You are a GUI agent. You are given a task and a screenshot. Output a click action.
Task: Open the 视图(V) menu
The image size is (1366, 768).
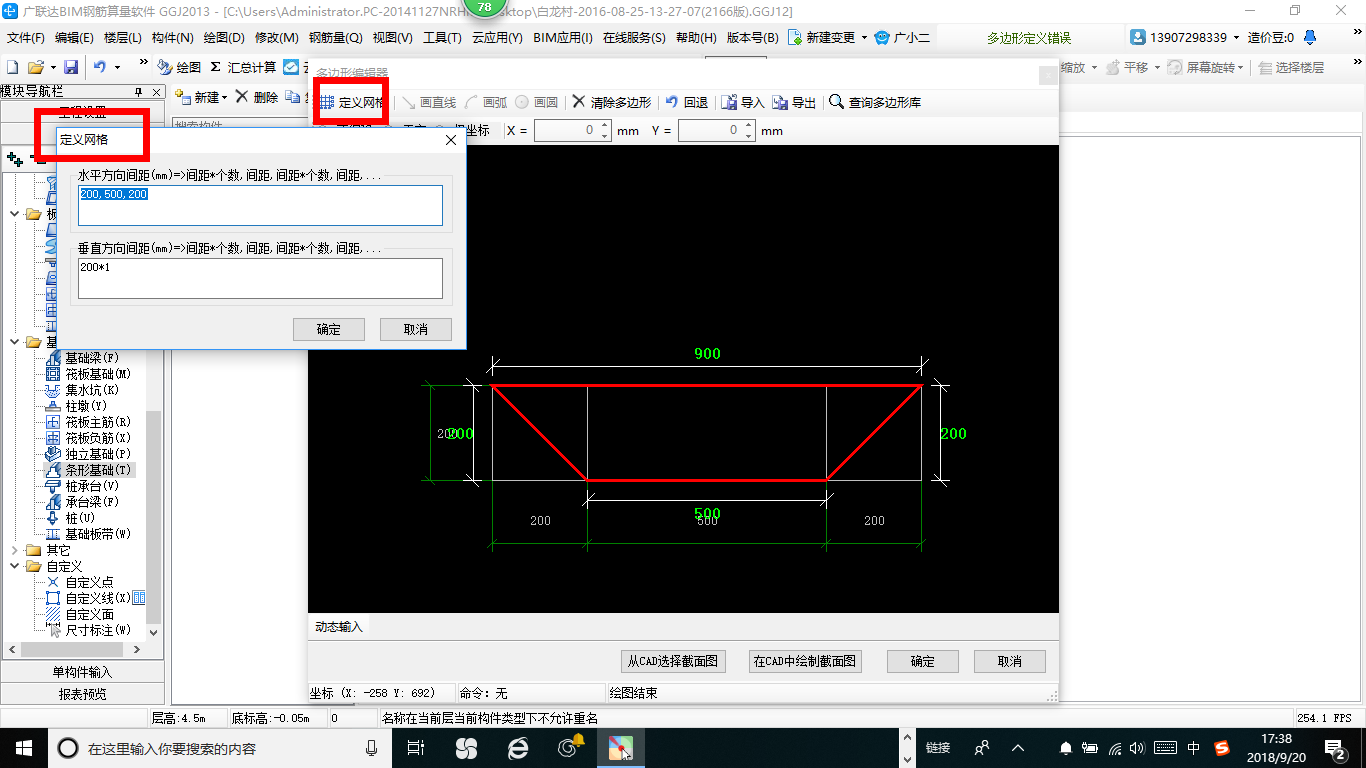392,38
